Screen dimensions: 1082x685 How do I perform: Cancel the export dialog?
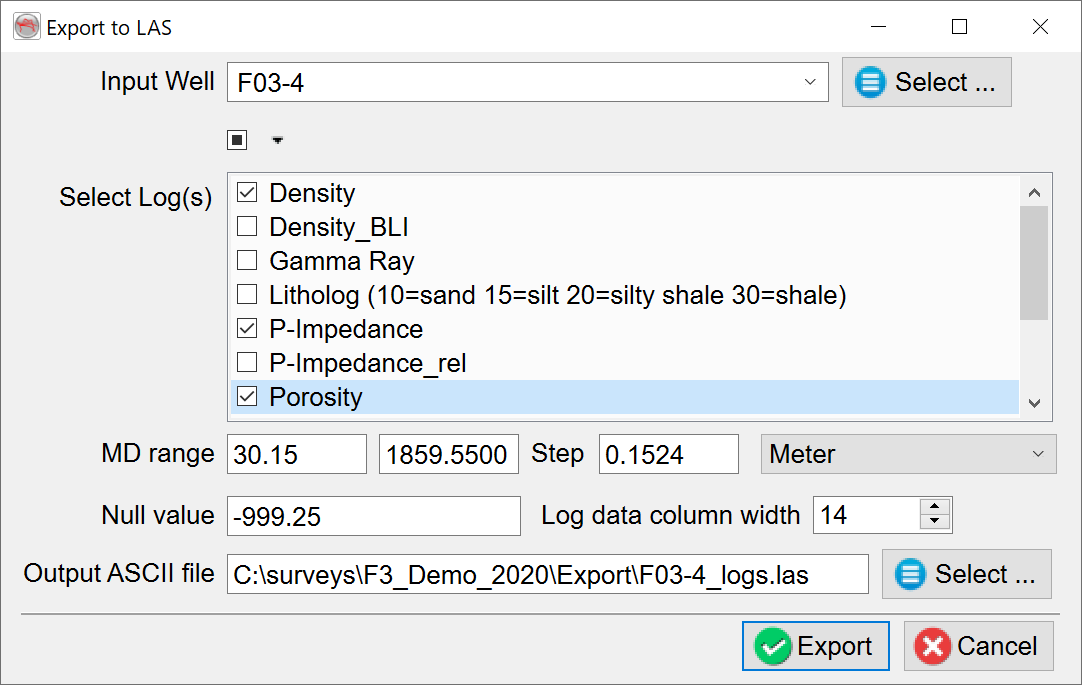tap(978, 647)
